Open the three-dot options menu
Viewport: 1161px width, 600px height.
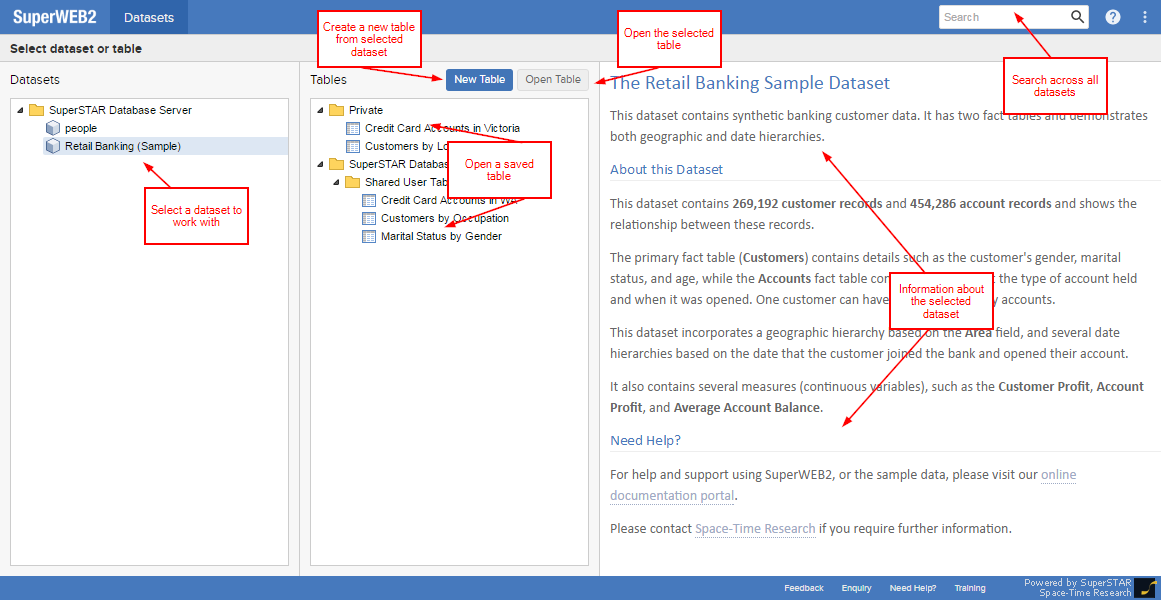coord(1145,17)
